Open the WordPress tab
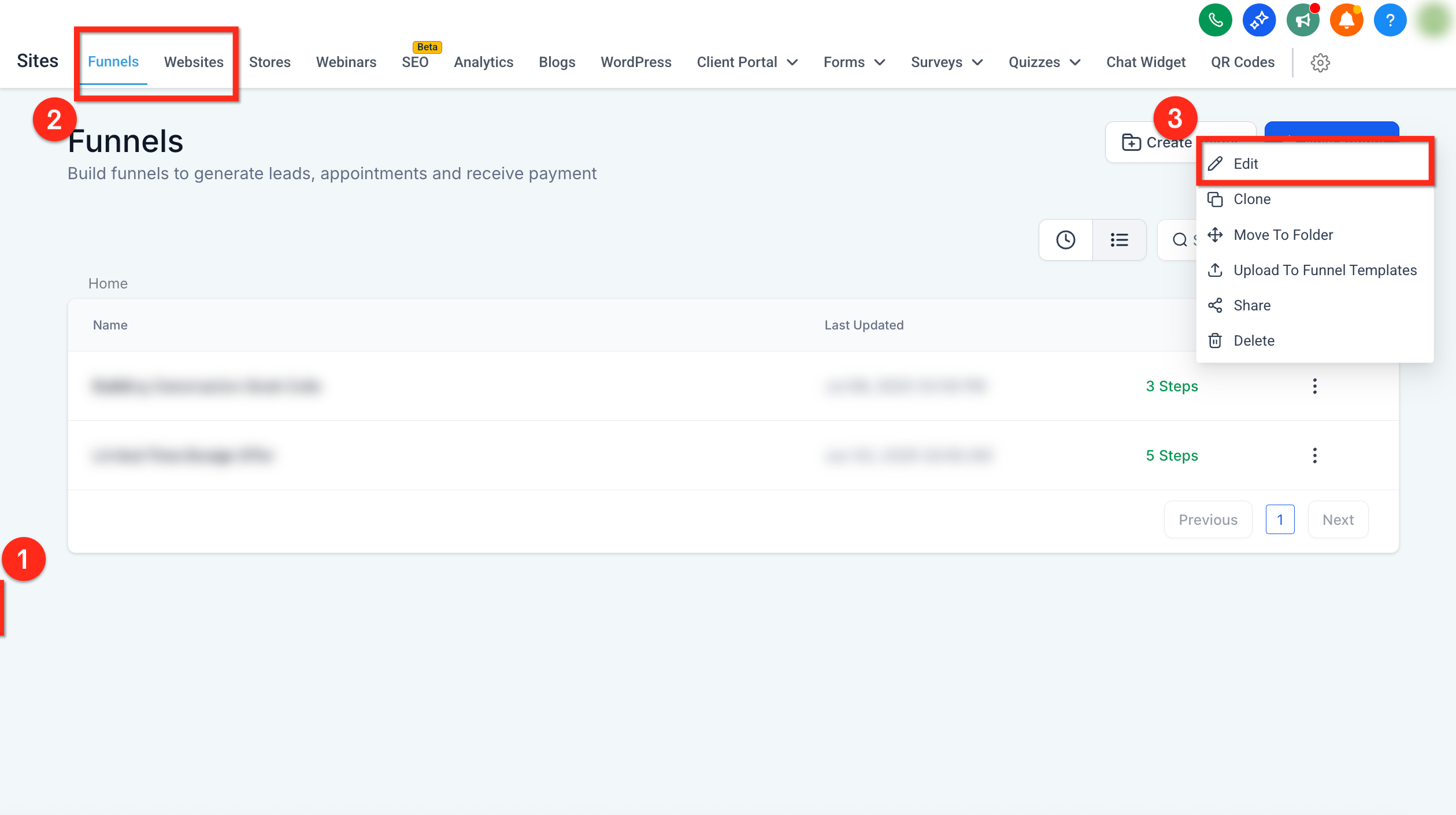The height and width of the screenshot is (815, 1456). (636, 62)
